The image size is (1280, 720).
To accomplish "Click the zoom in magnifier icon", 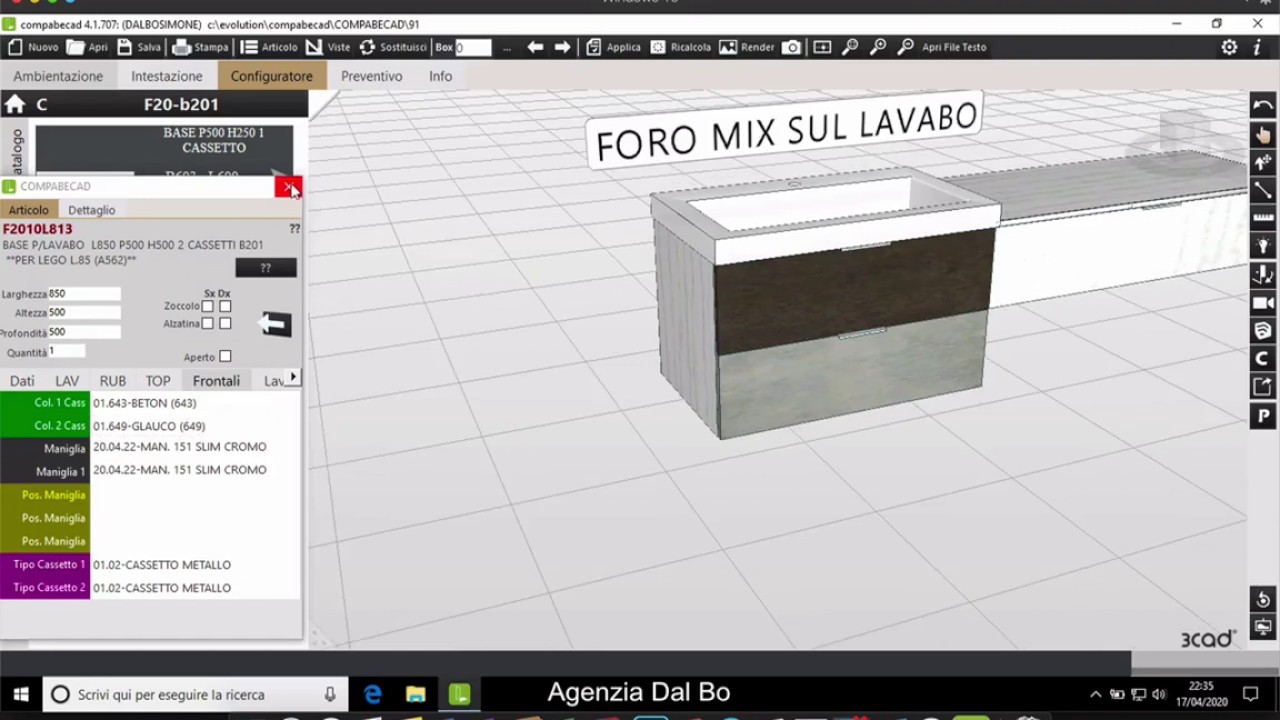I will [850, 47].
